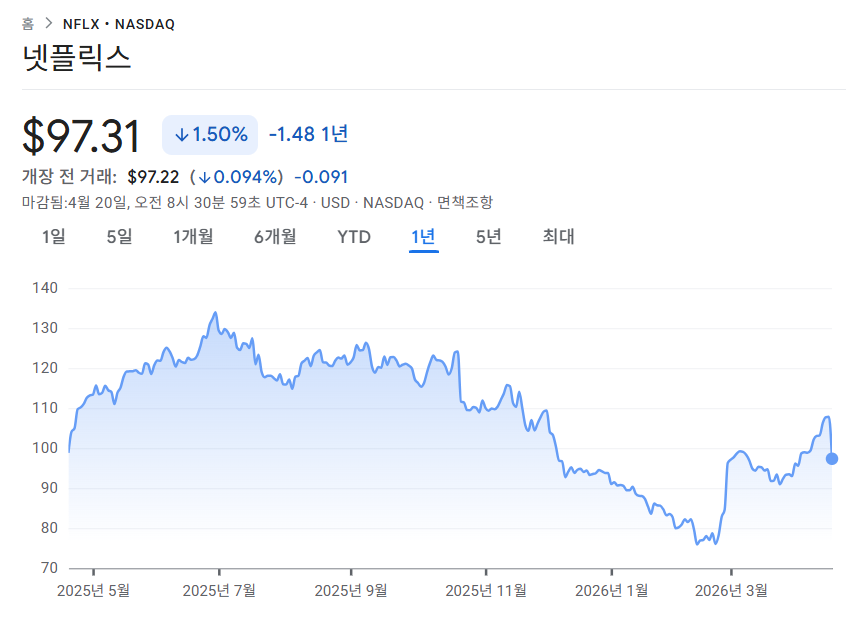
Task: Select the 5일 chart view
Action: (x=119, y=237)
